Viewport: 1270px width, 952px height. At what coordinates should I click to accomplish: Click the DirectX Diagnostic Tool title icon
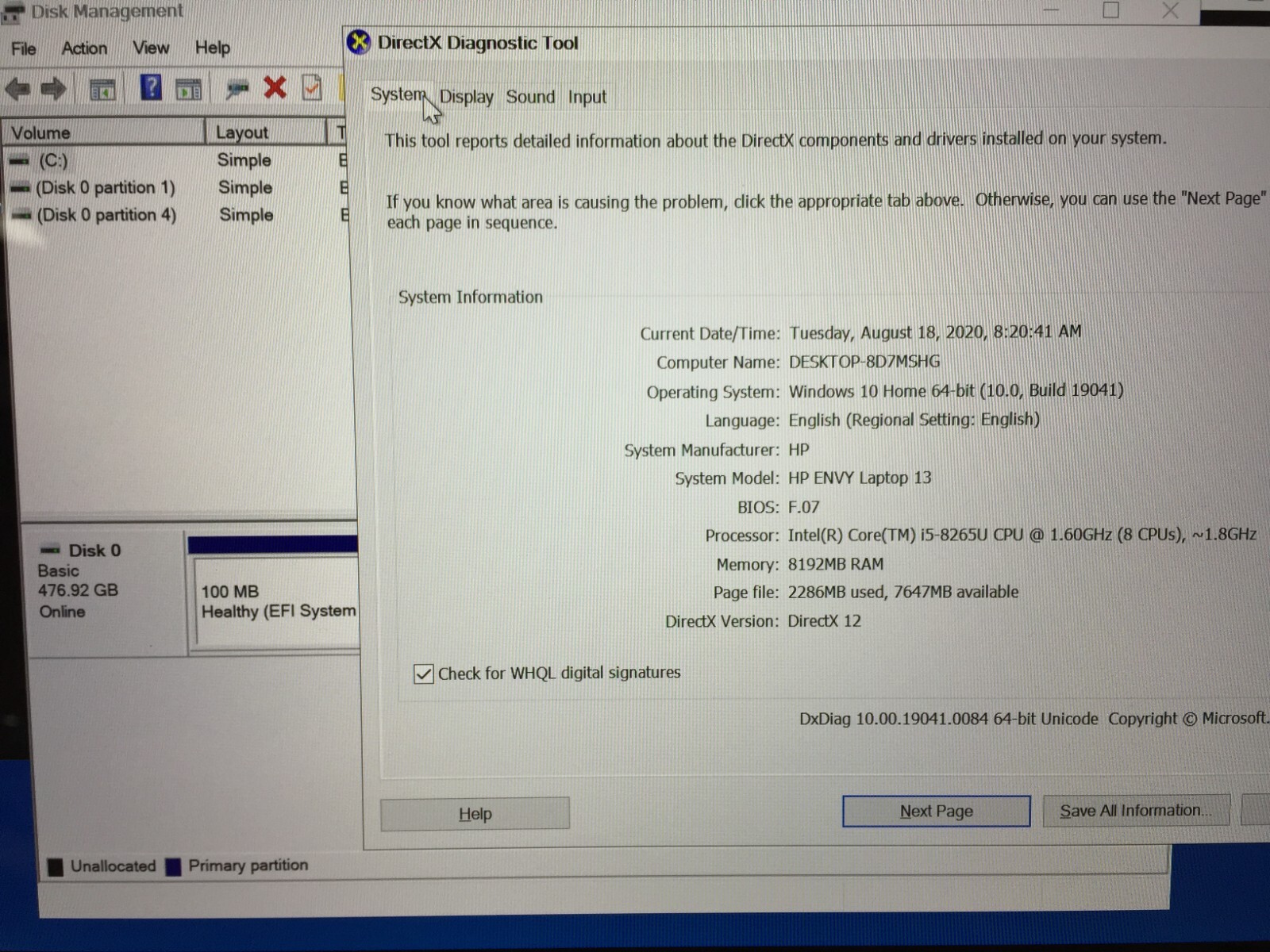tap(359, 42)
